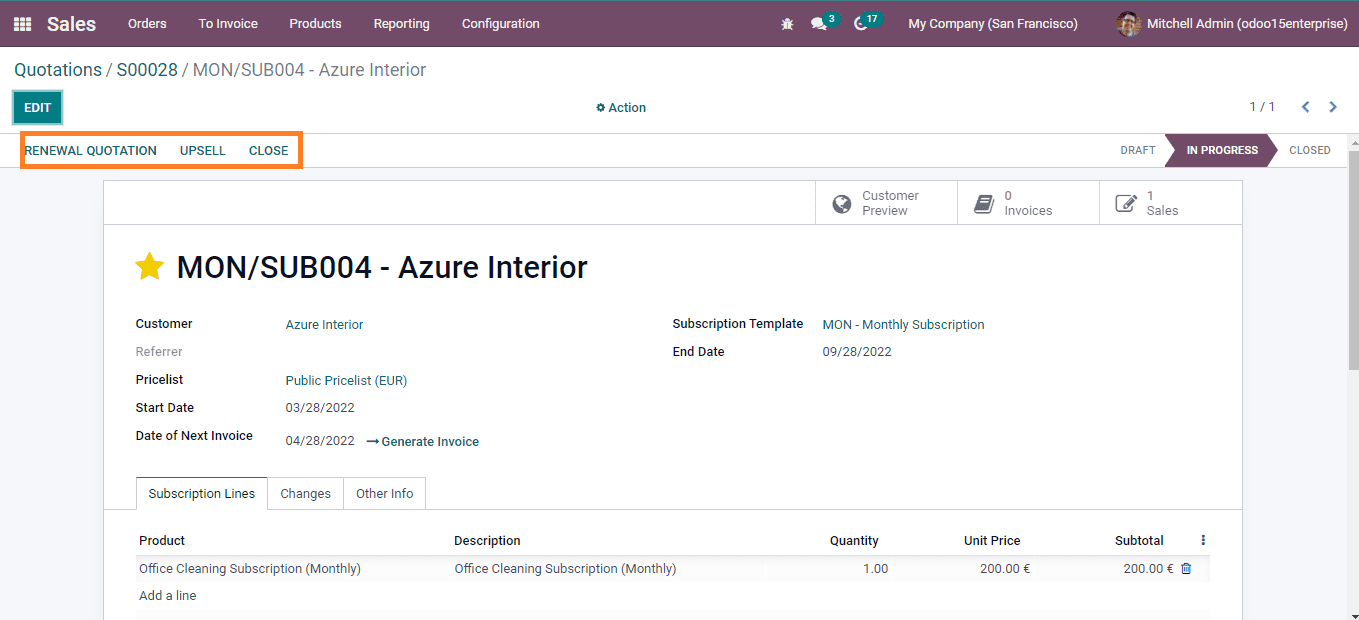The width and height of the screenshot is (1359, 620).
Task: Open the conversations chat icon
Action: click(819, 24)
